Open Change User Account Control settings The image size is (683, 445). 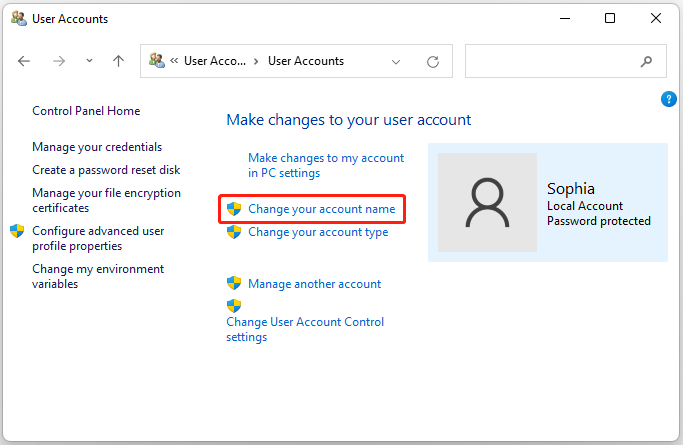click(305, 329)
